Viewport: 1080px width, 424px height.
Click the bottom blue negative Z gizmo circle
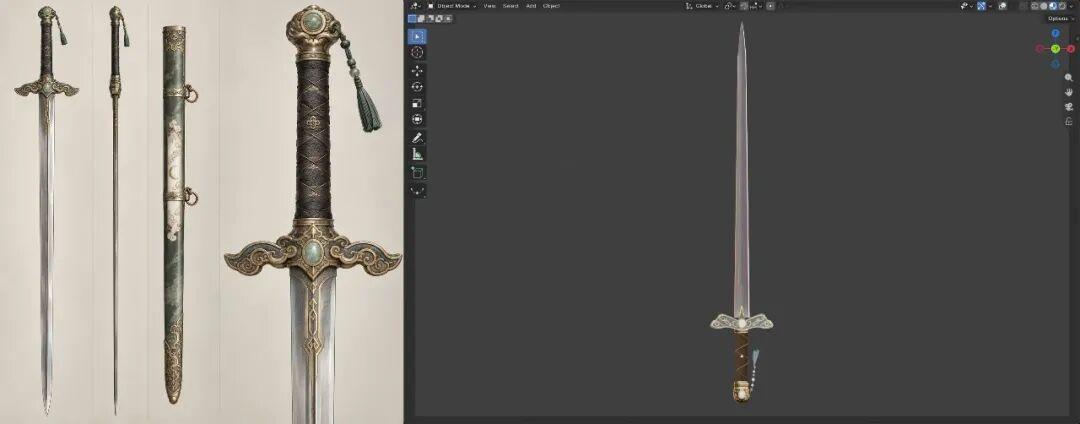1055,64
